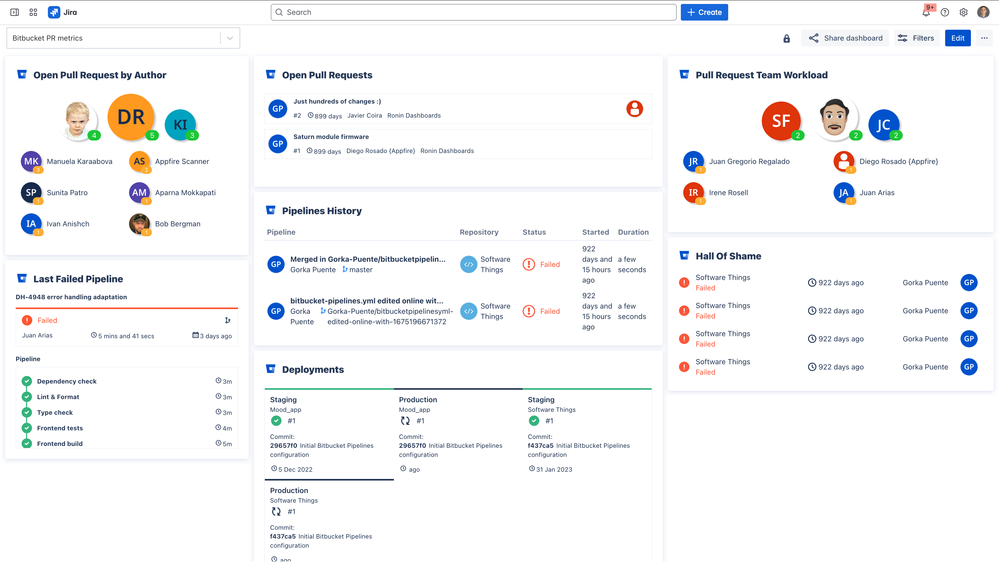Screen dimensions: 999x562
Task: Open the help question mark icon
Action: click(945, 12)
